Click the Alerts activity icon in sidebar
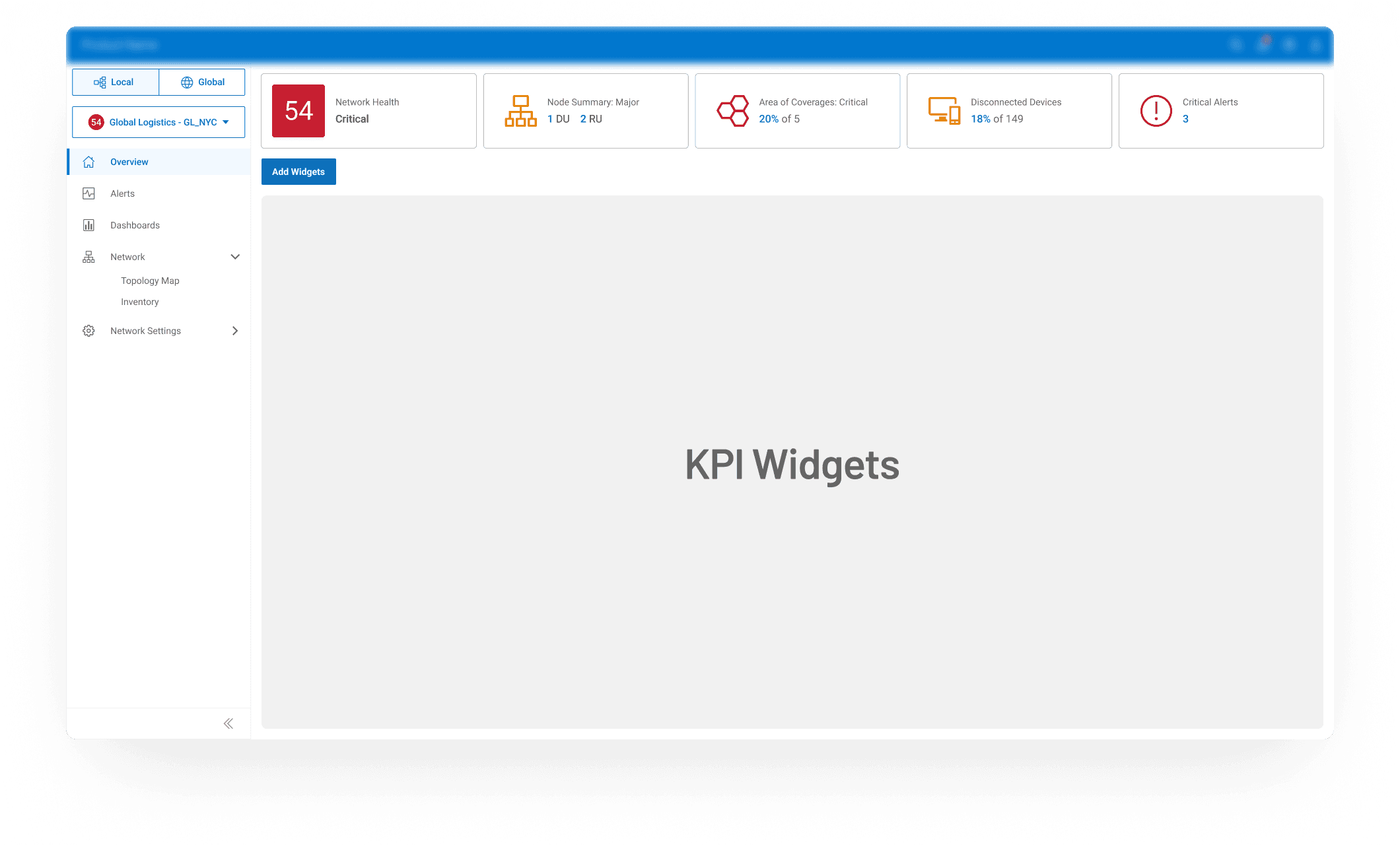 pyautogui.click(x=88, y=193)
